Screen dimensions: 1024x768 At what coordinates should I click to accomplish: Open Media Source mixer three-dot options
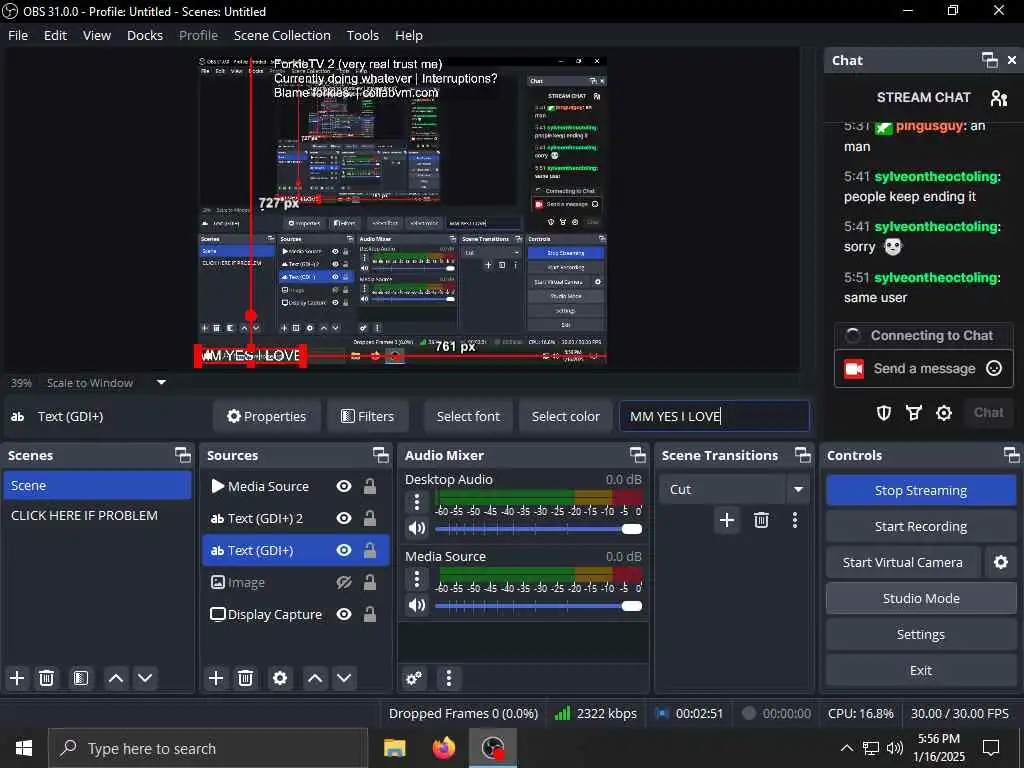click(417, 579)
